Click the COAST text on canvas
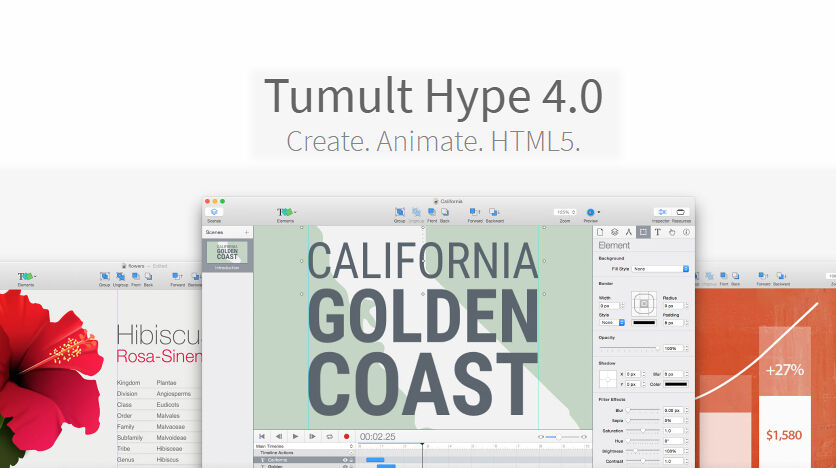This screenshot has width=836, height=468. pyautogui.click(x=423, y=384)
